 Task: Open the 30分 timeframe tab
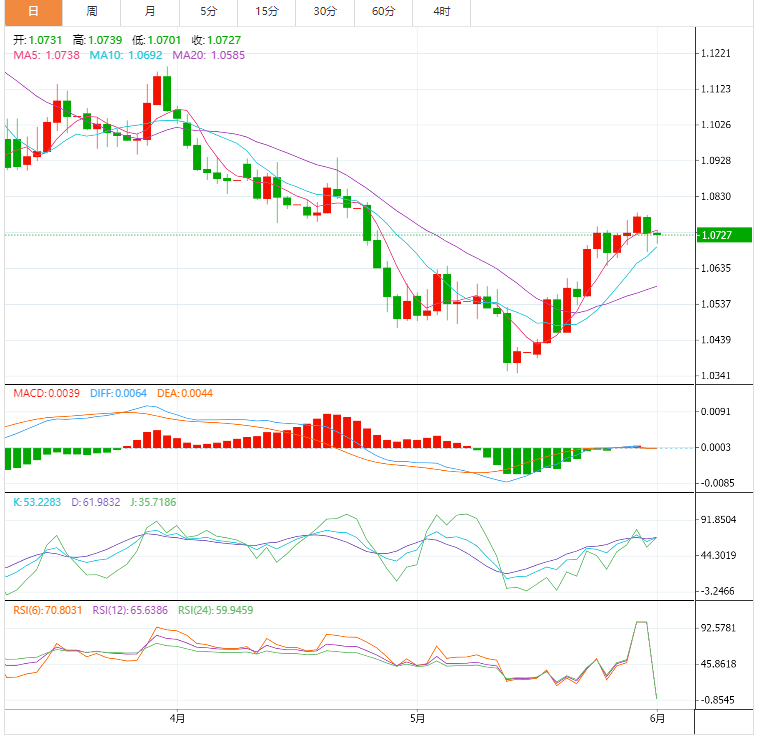[325, 12]
